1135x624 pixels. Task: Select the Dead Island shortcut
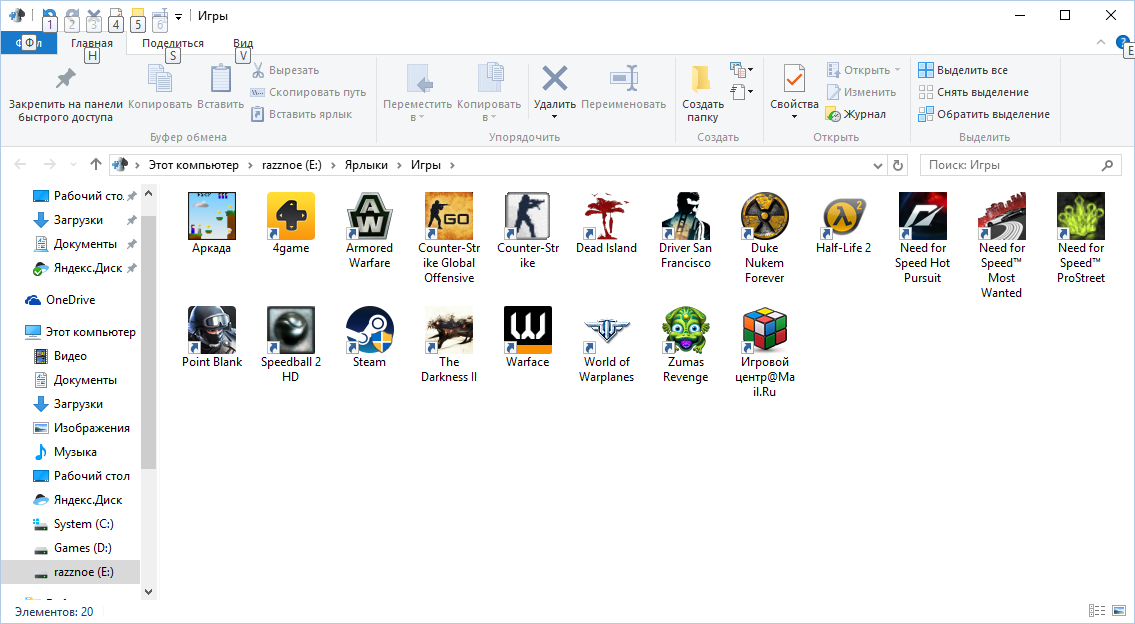pyautogui.click(x=606, y=217)
